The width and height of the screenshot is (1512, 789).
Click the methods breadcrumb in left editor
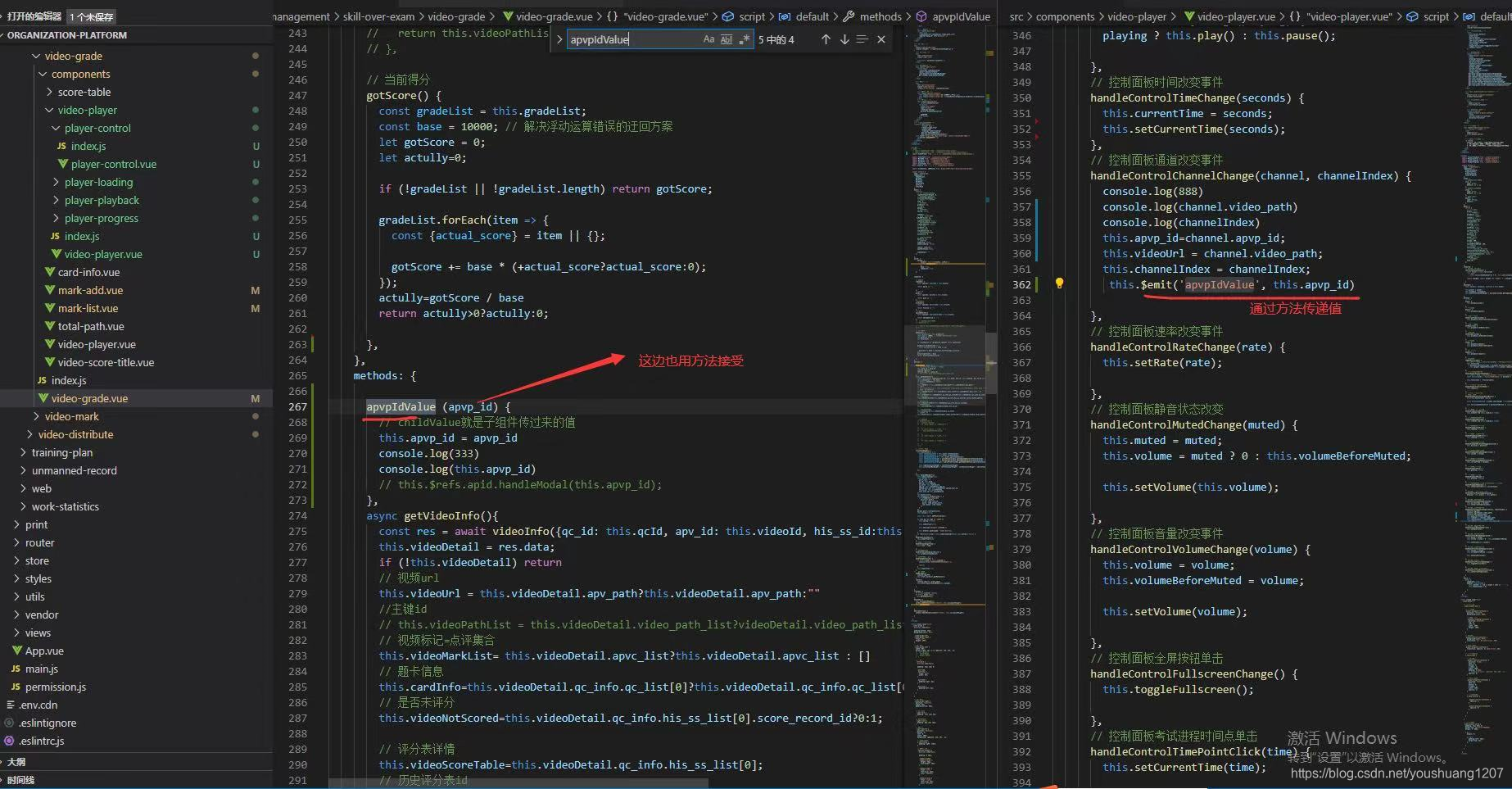[880, 16]
